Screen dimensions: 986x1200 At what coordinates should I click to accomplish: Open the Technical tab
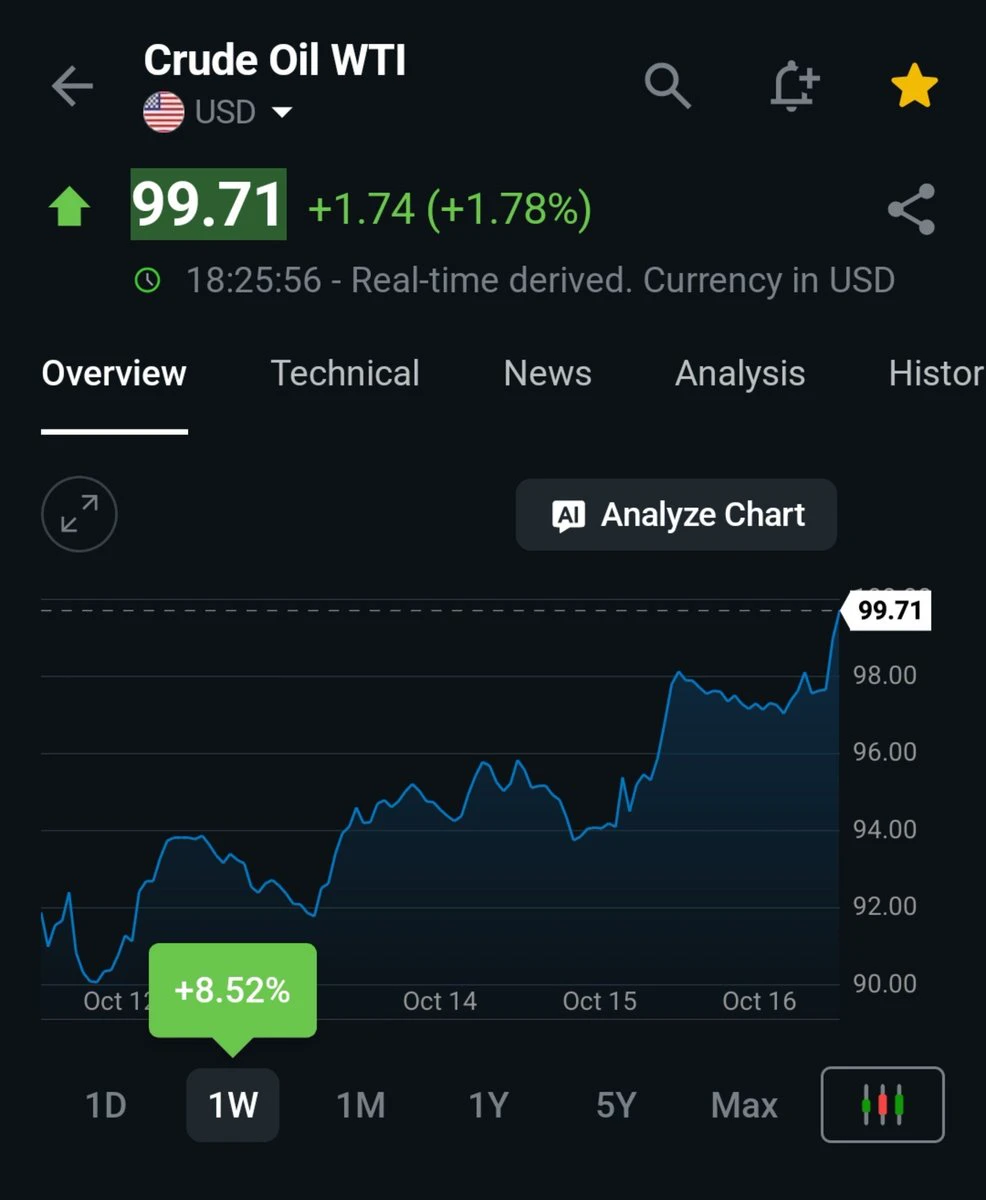click(345, 373)
